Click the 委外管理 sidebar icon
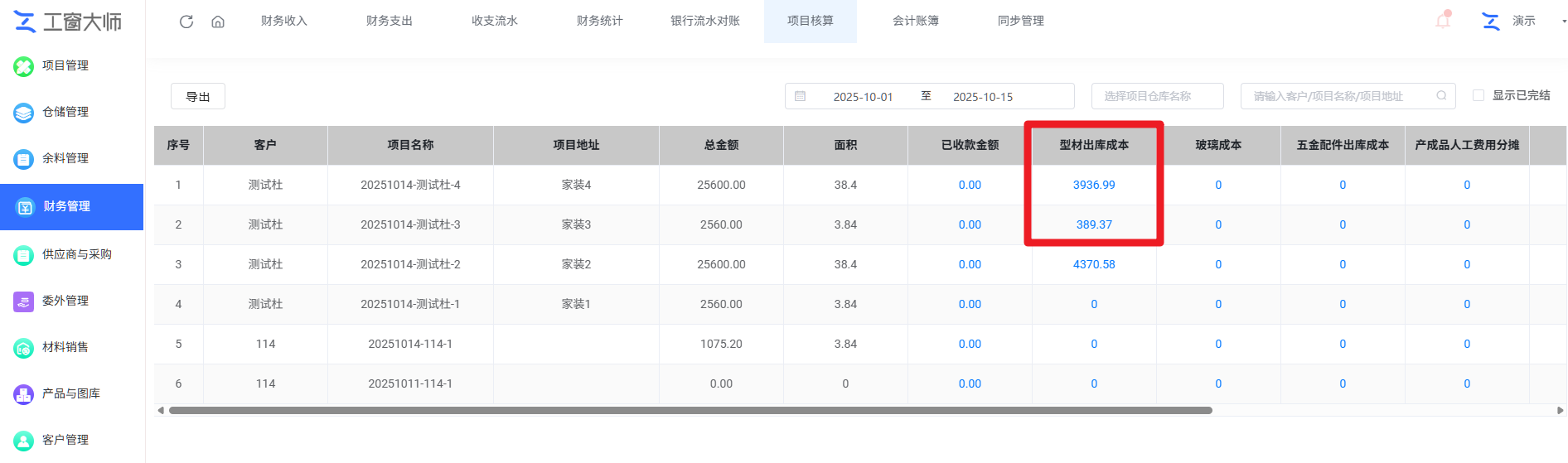 pyautogui.click(x=23, y=301)
